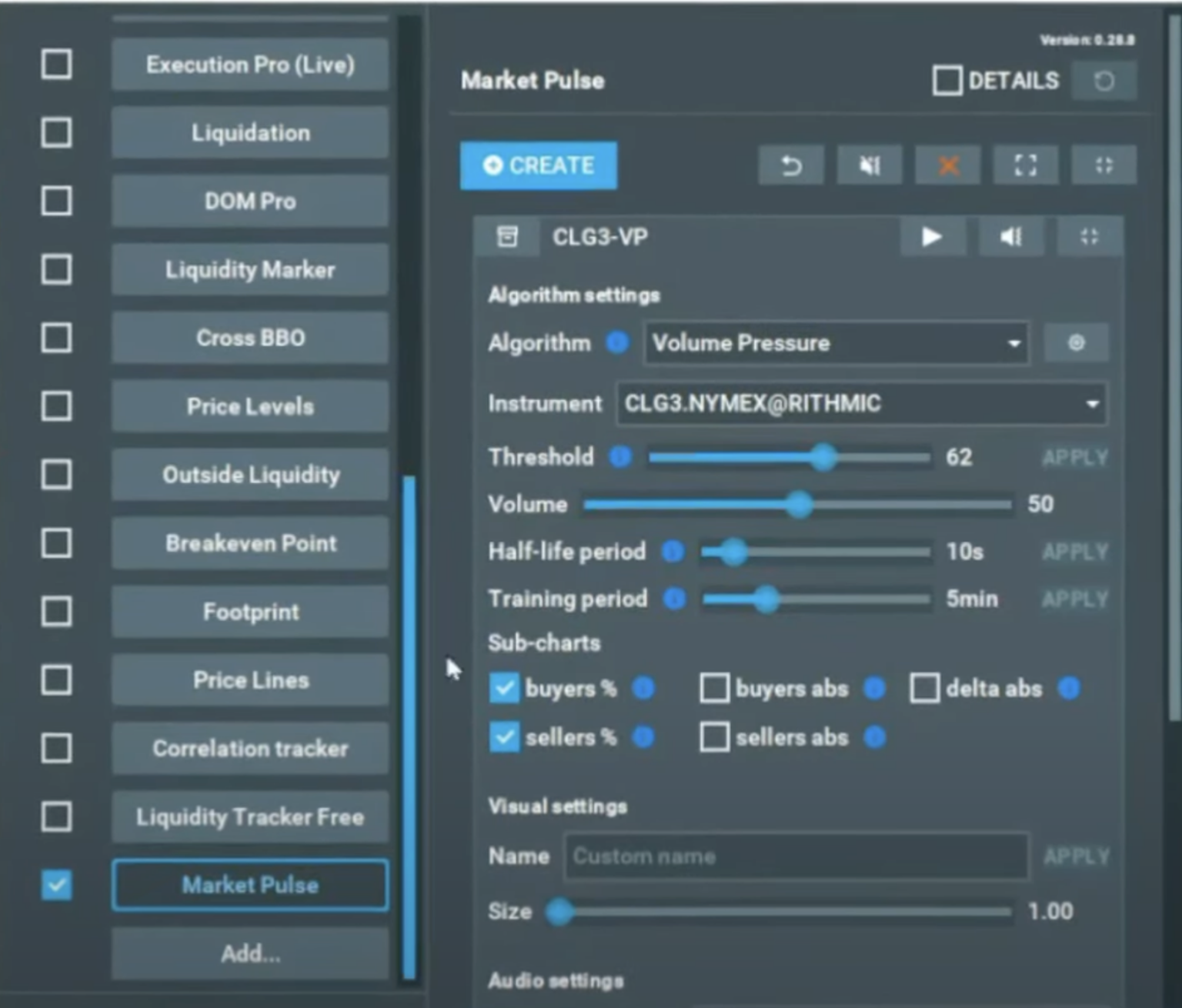Select Liquidity Marker in the add-ons list
This screenshot has width=1182, height=1008.
click(250, 270)
